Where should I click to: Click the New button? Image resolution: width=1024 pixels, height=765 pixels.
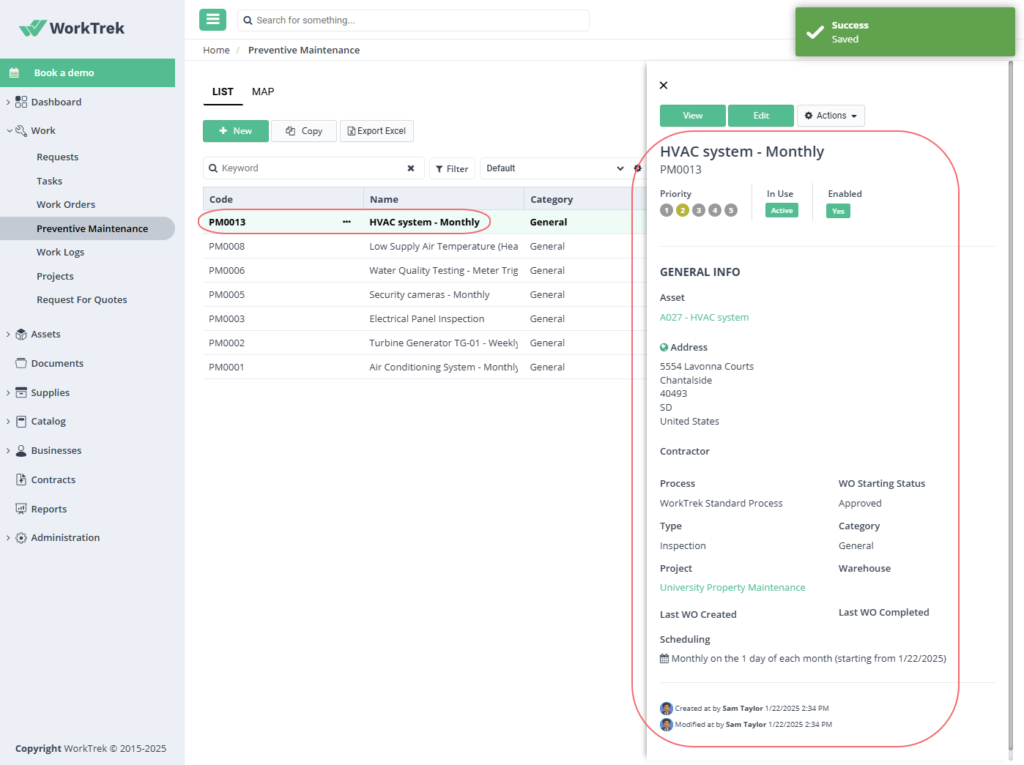(x=236, y=131)
